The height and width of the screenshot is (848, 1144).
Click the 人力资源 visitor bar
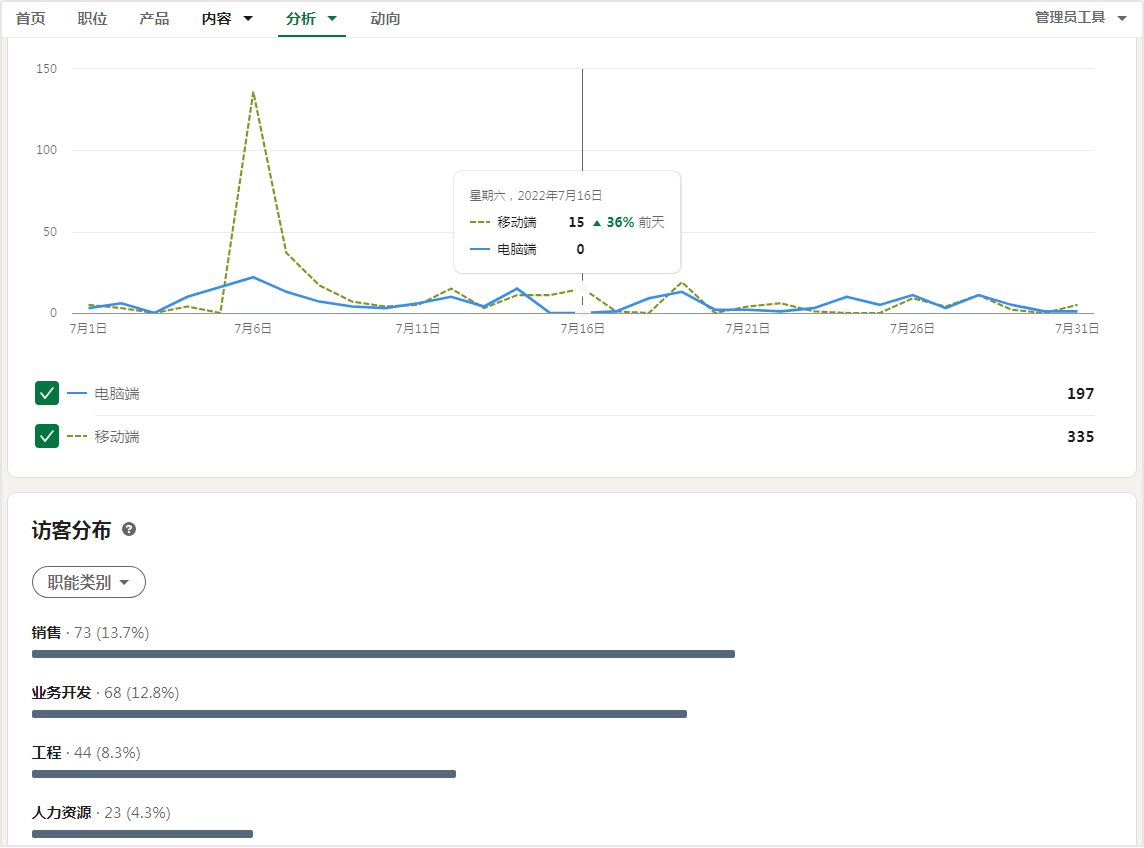(x=142, y=833)
